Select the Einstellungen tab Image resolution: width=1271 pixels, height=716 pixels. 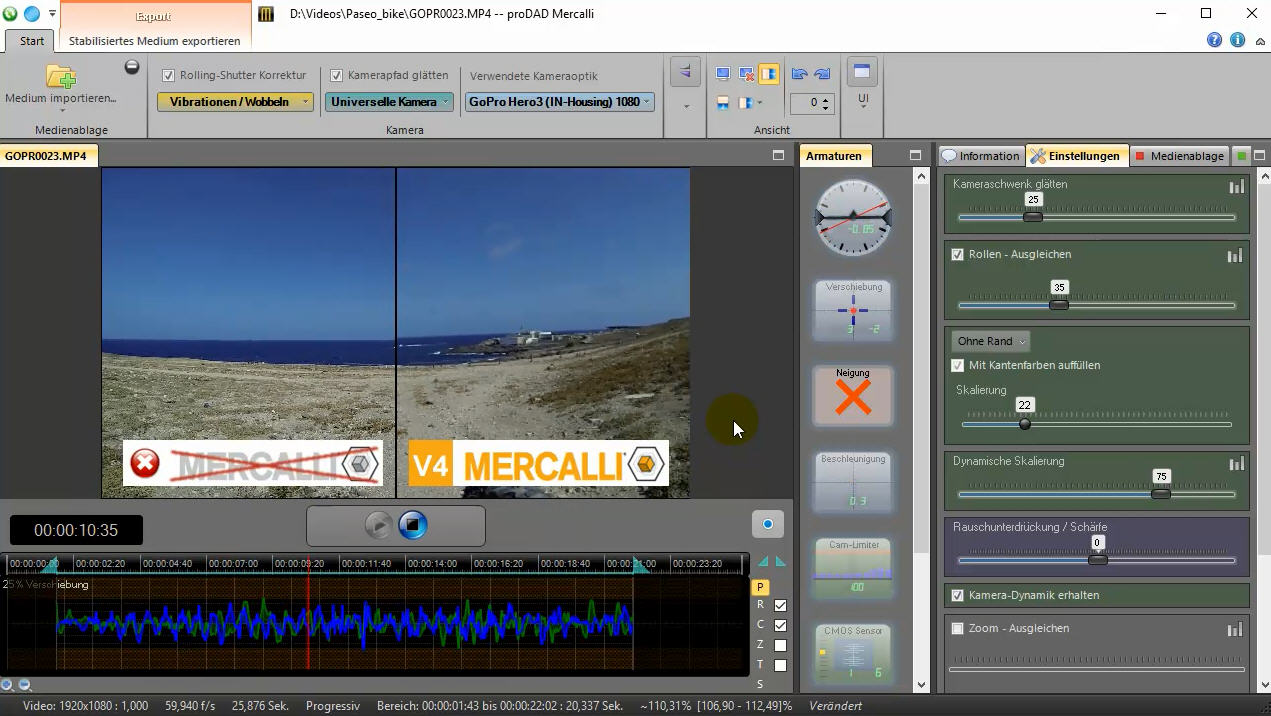click(1076, 156)
